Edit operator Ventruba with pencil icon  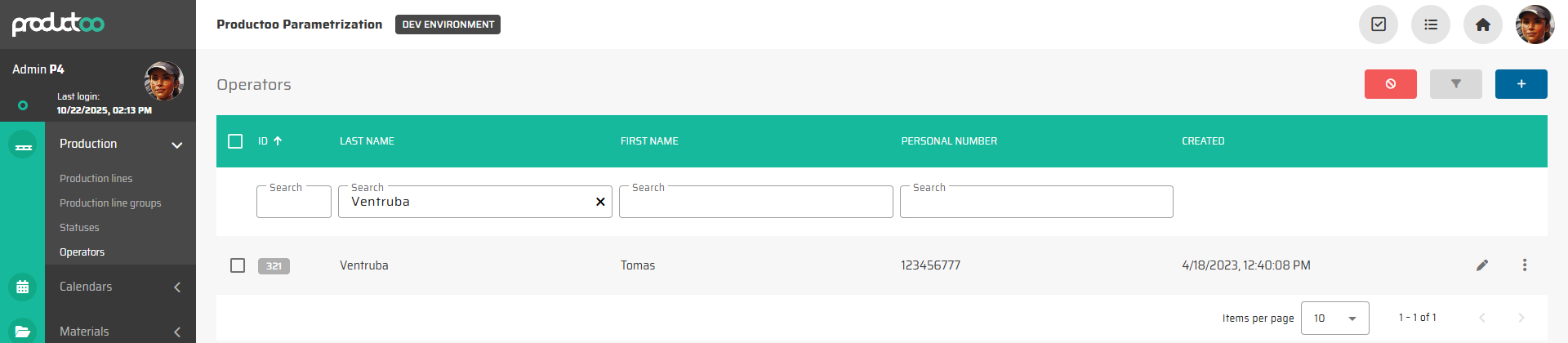coord(1481,265)
